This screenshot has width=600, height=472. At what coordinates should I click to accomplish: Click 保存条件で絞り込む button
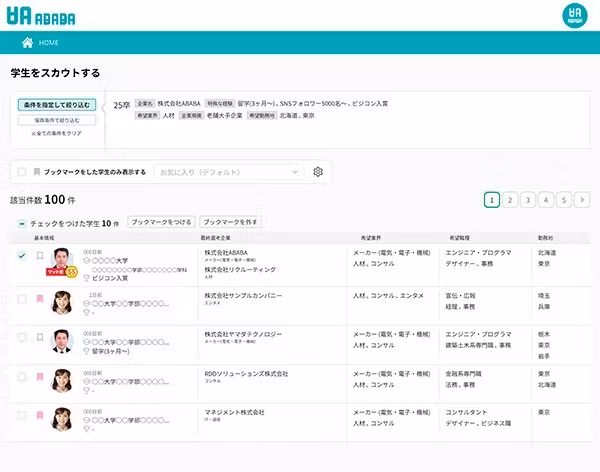click(x=57, y=120)
